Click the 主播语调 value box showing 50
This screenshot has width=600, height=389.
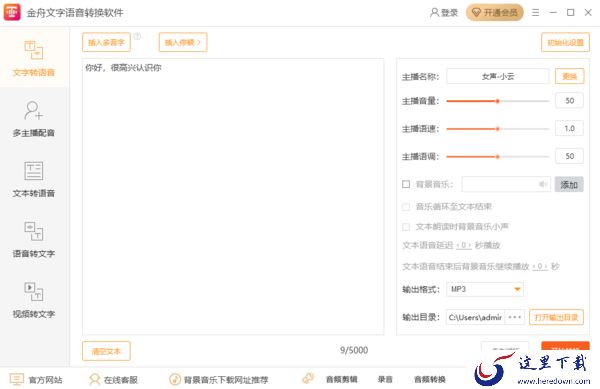click(569, 156)
